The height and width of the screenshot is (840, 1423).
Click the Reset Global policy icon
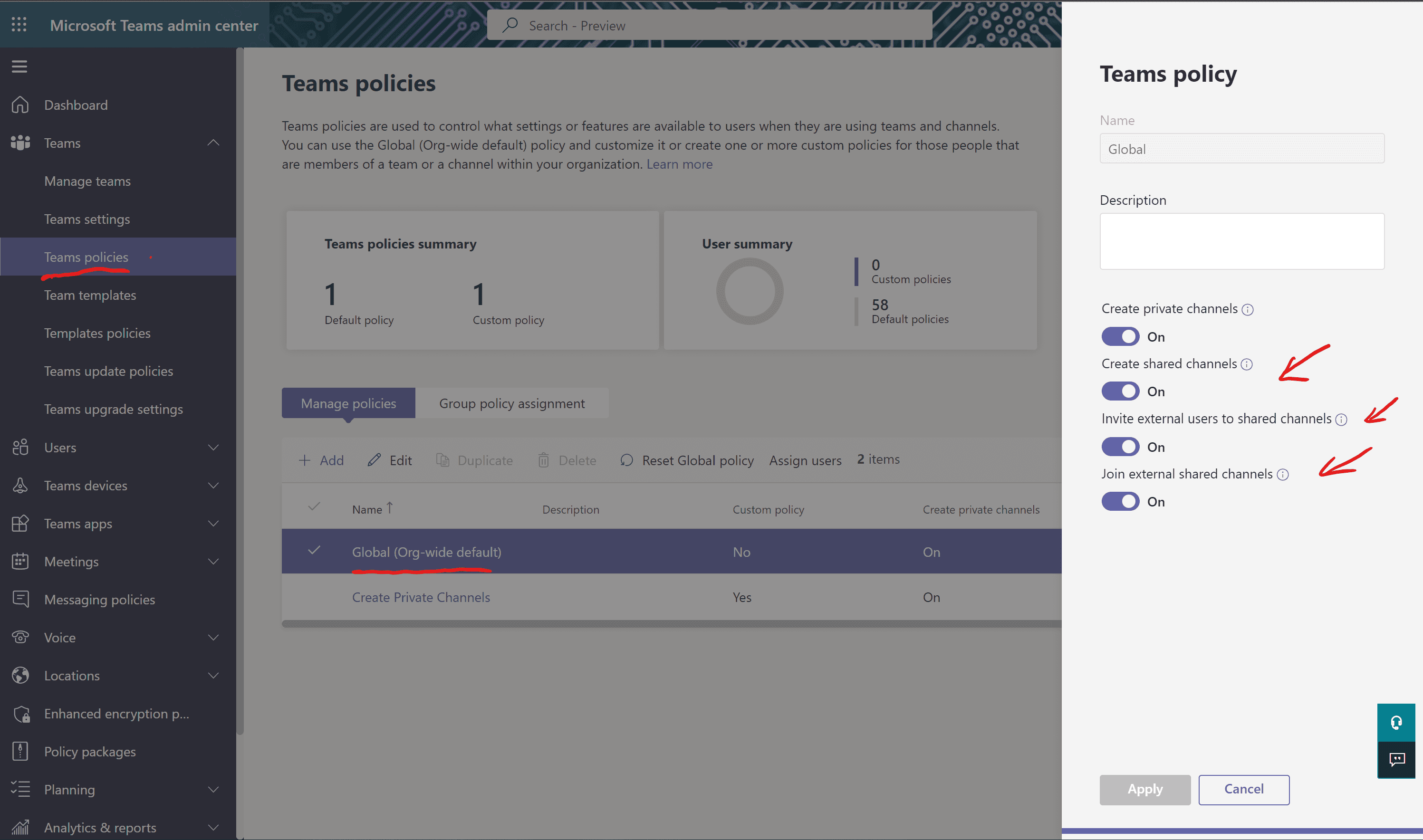point(626,460)
